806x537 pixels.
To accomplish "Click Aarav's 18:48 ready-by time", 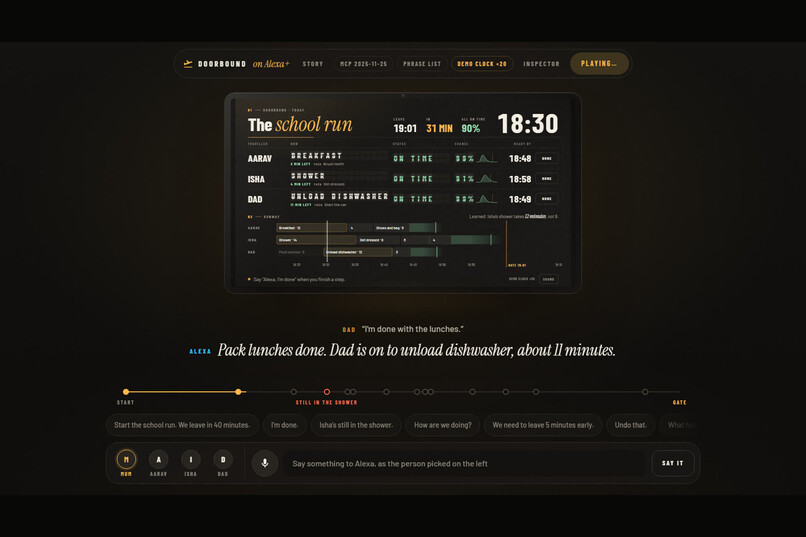I will [x=520, y=158].
